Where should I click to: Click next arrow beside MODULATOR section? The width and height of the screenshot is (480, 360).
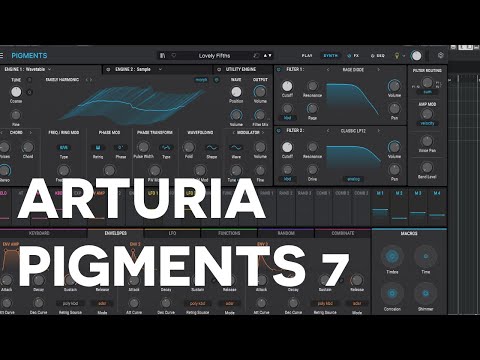(263, 133)
